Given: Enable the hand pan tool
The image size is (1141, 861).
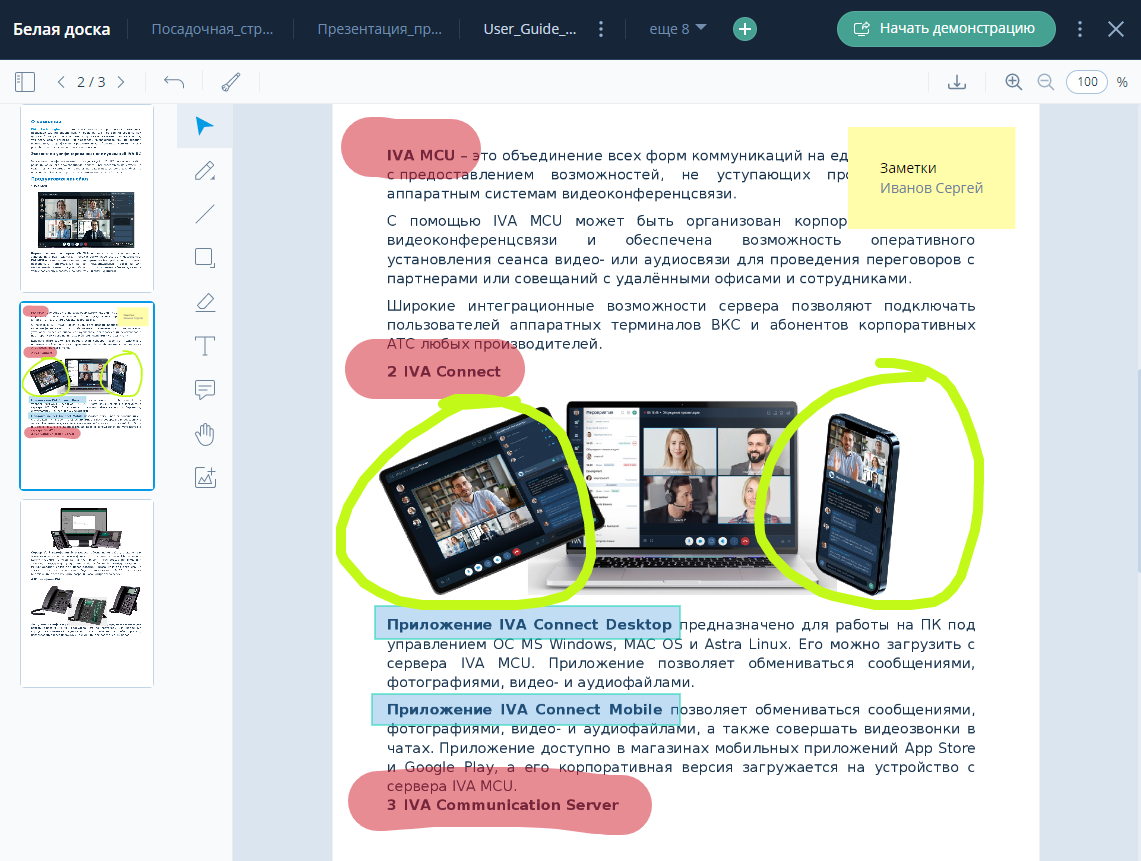Looking at the screenshot, I should pos(204,434).
